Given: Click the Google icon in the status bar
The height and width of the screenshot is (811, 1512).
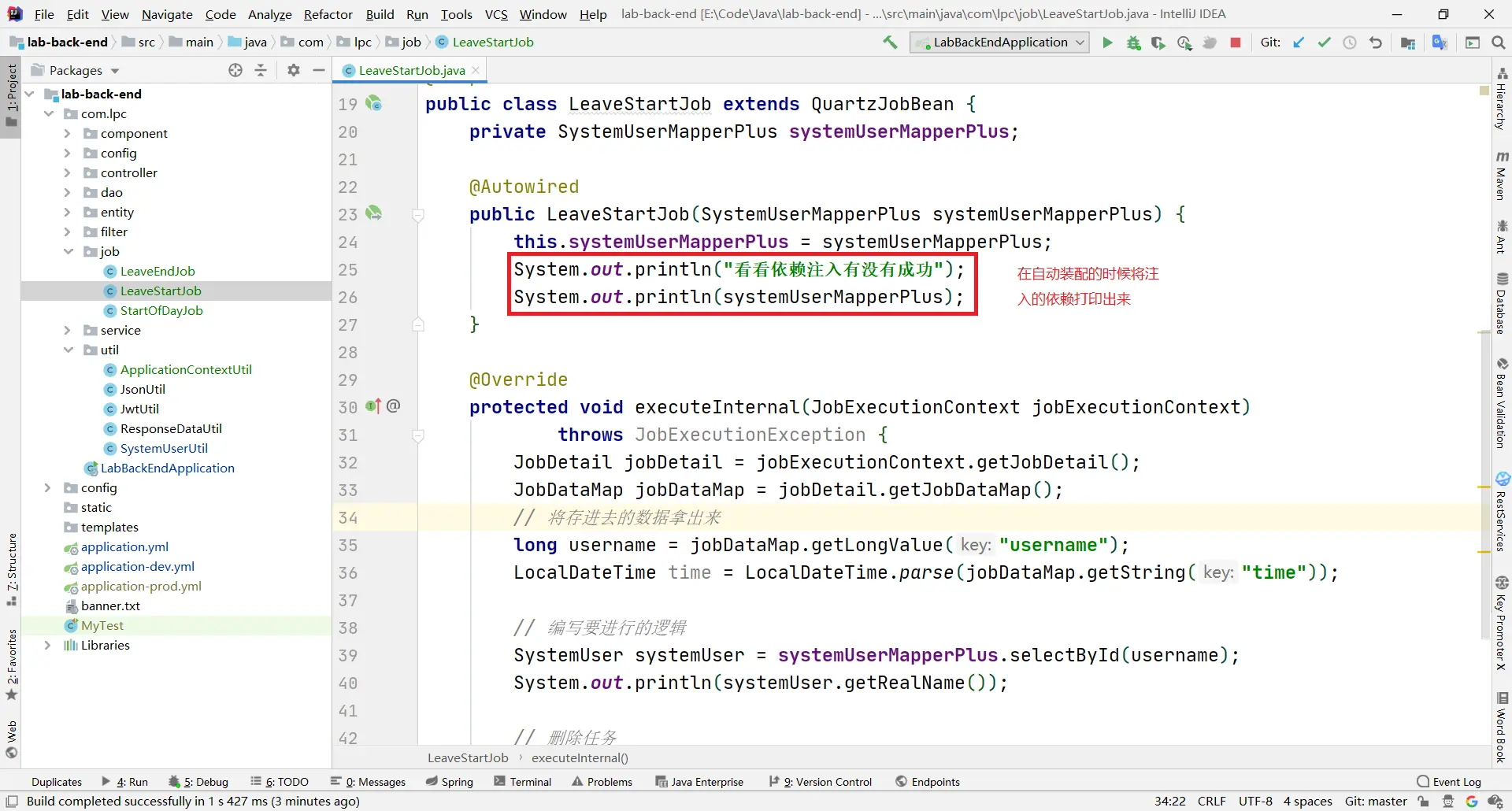Looking at the screenshot, I should click(x=1471, y=802).
